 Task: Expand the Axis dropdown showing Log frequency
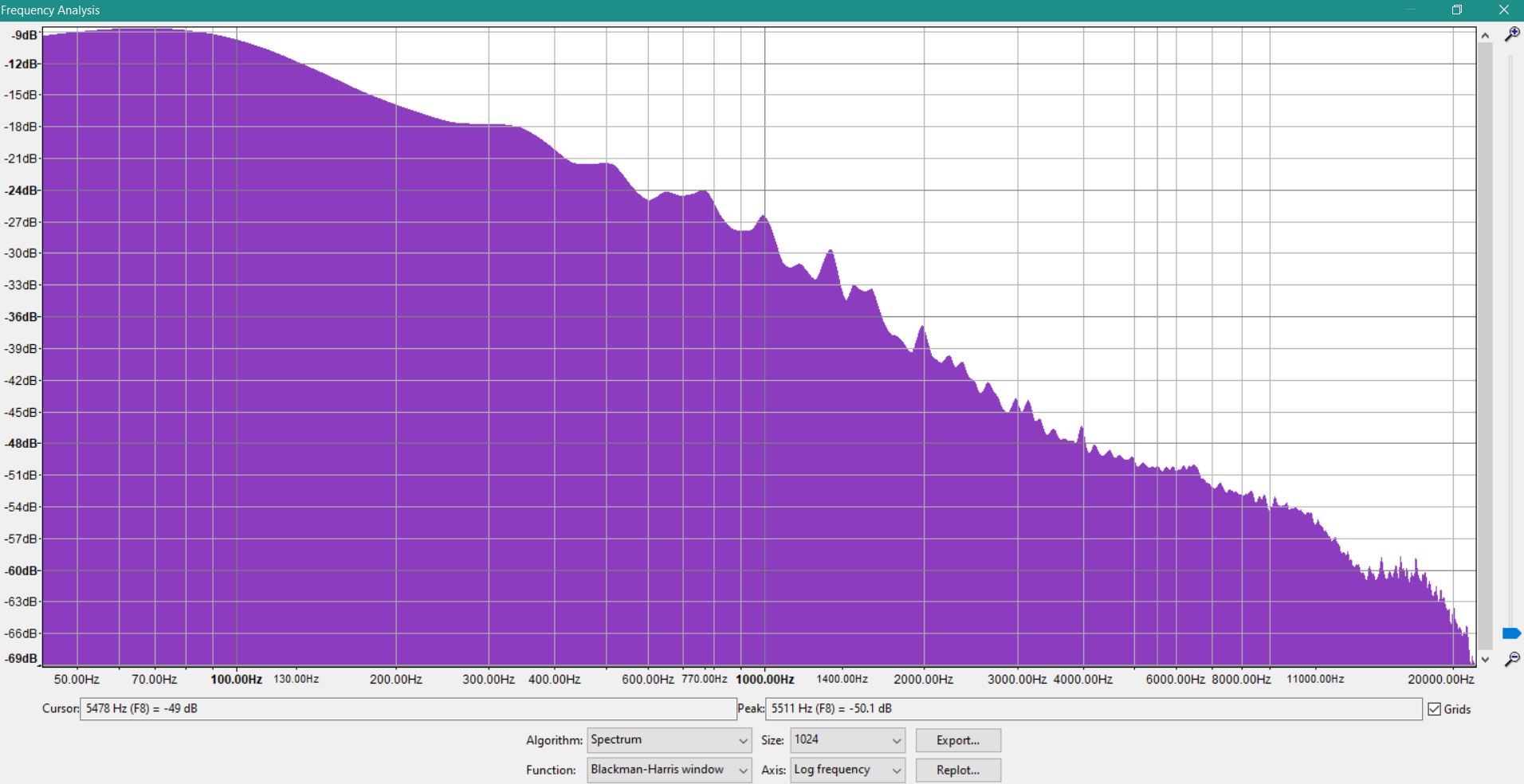coord(847,770)
